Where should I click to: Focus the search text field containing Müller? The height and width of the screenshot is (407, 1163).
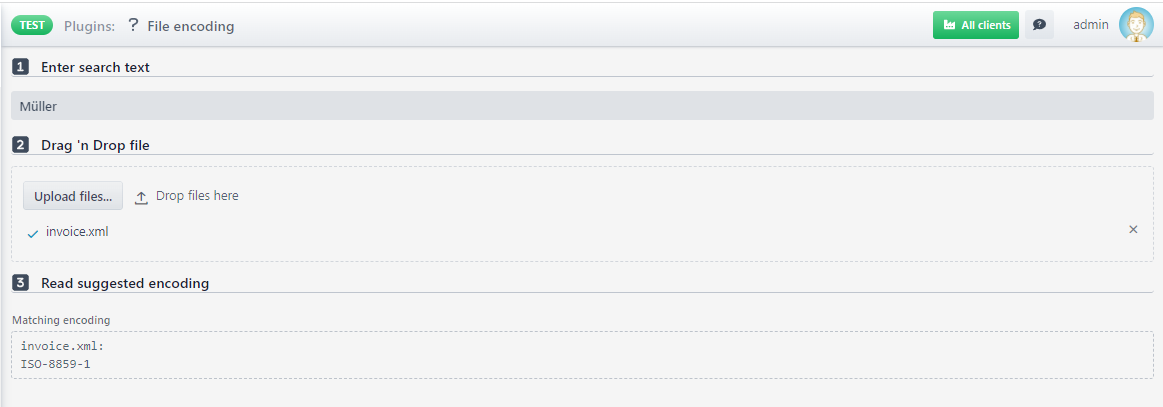coord(582,106)
